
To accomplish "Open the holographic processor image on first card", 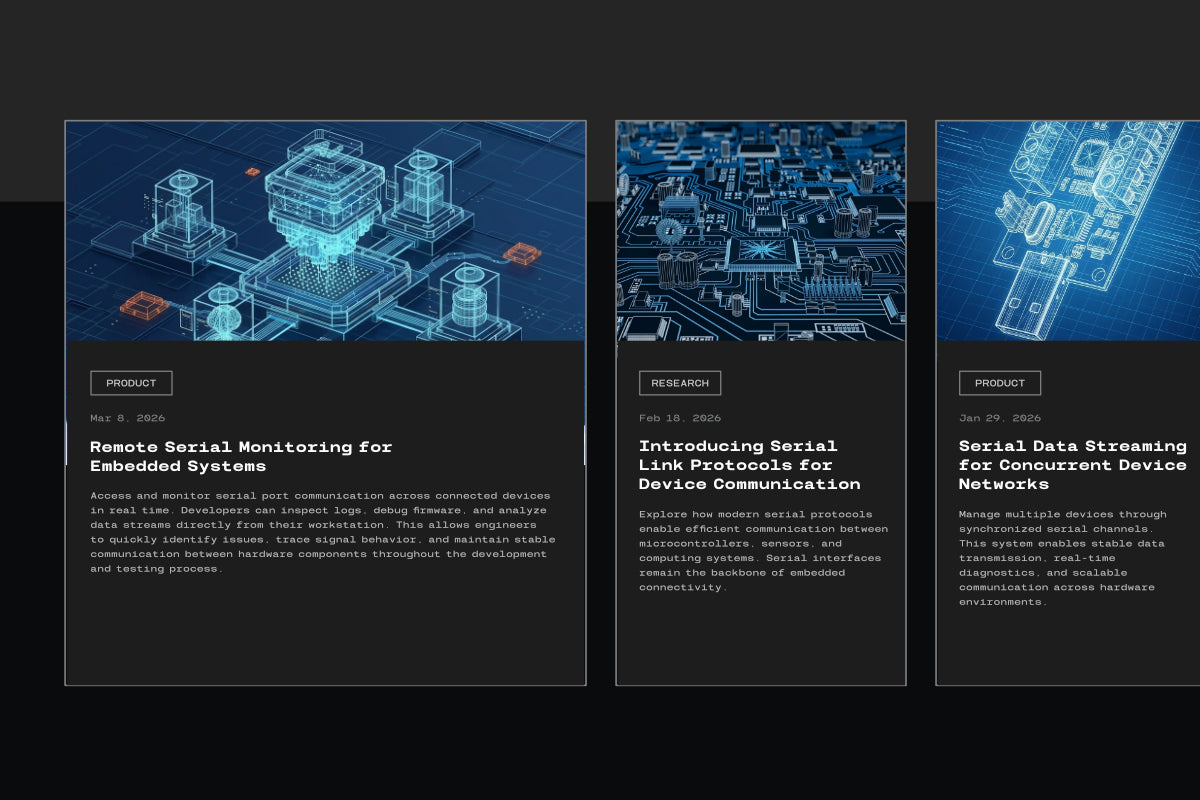I will [325, 231].
